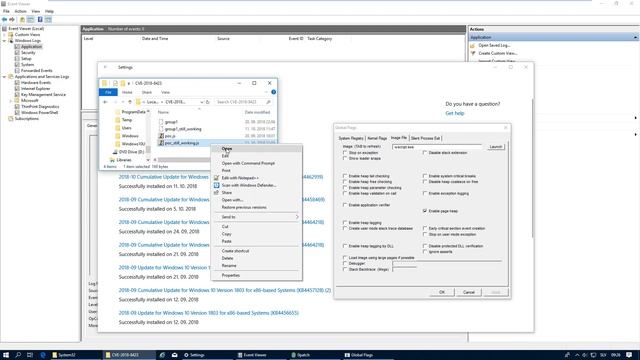Select Hardware Events log icon

click(x=17, y=82)
